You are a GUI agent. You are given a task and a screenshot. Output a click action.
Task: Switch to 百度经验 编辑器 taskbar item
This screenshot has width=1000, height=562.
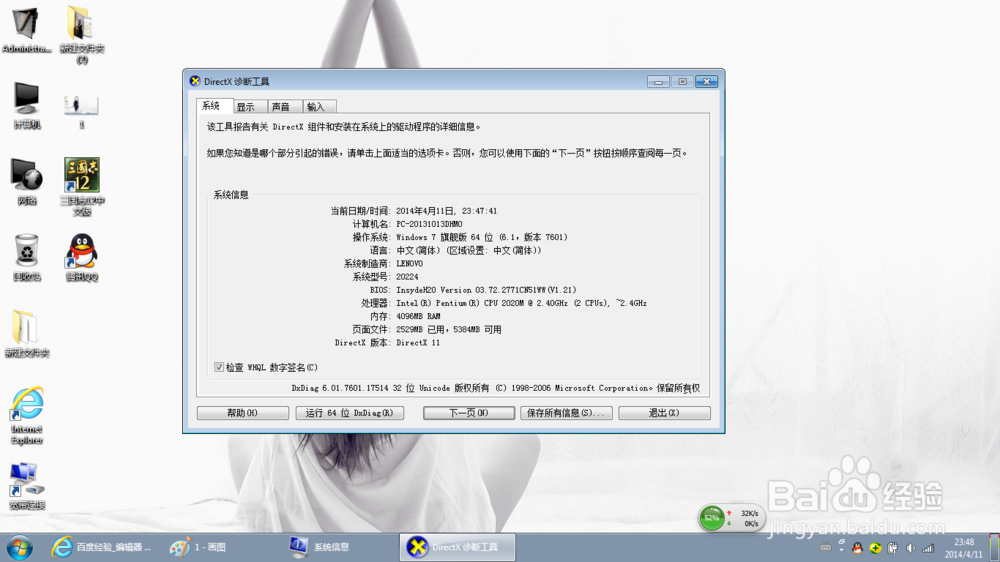(102, 547)
